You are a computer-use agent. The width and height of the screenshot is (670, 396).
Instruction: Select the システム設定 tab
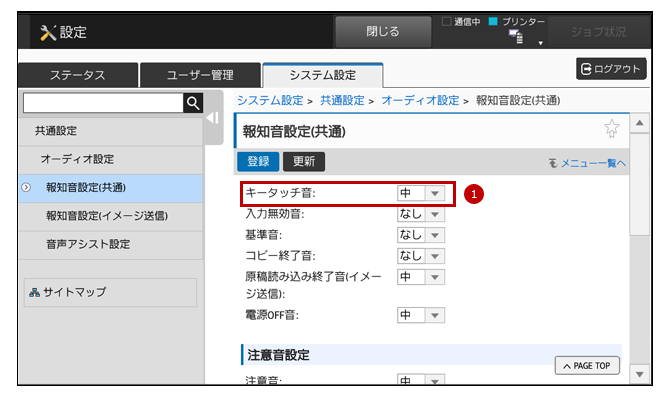(323, 75)
